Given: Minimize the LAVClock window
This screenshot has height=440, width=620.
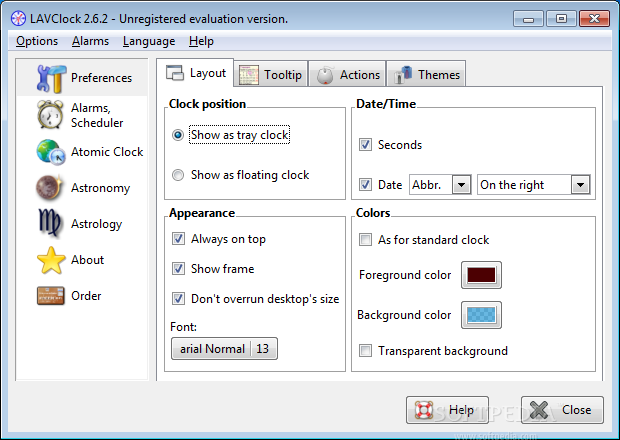Looking at the screenshot, I should click(x=528, y=19).
